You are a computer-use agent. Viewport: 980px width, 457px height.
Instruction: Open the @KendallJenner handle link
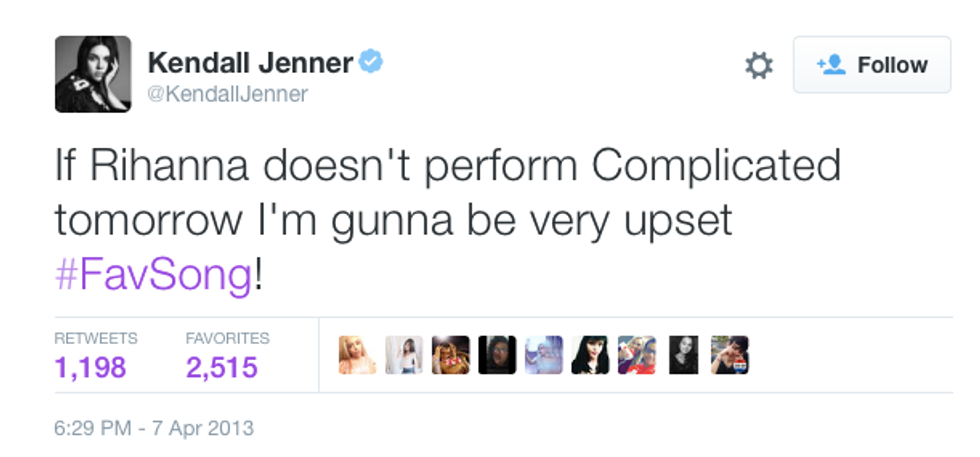[228, 95]
